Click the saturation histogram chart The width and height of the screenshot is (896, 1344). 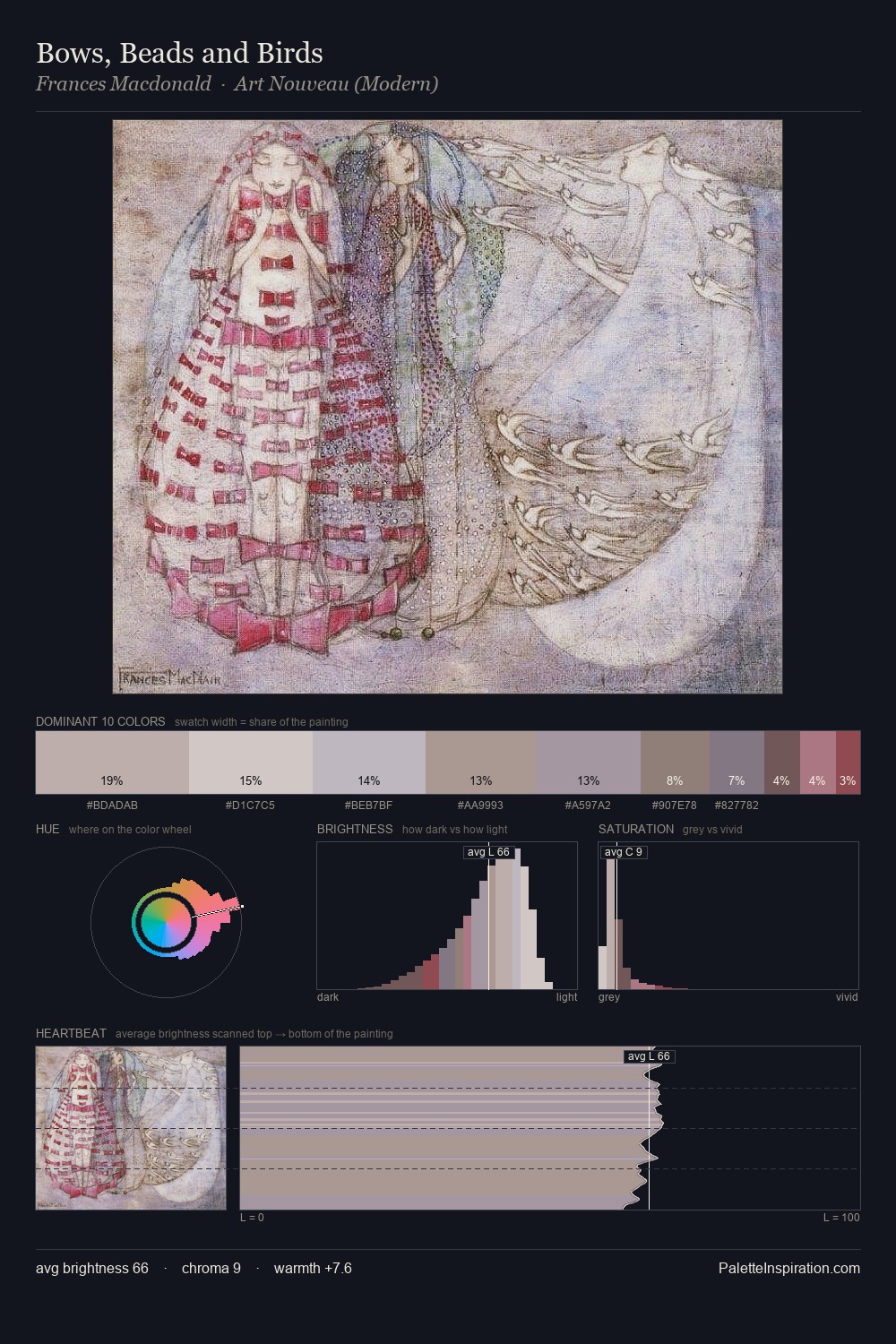(x=728, y=916)
